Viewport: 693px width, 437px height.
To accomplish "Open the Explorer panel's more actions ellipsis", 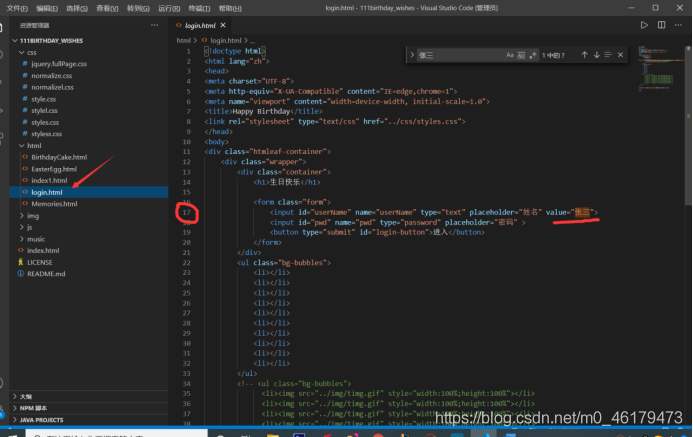I will click(x=154, y=25).
